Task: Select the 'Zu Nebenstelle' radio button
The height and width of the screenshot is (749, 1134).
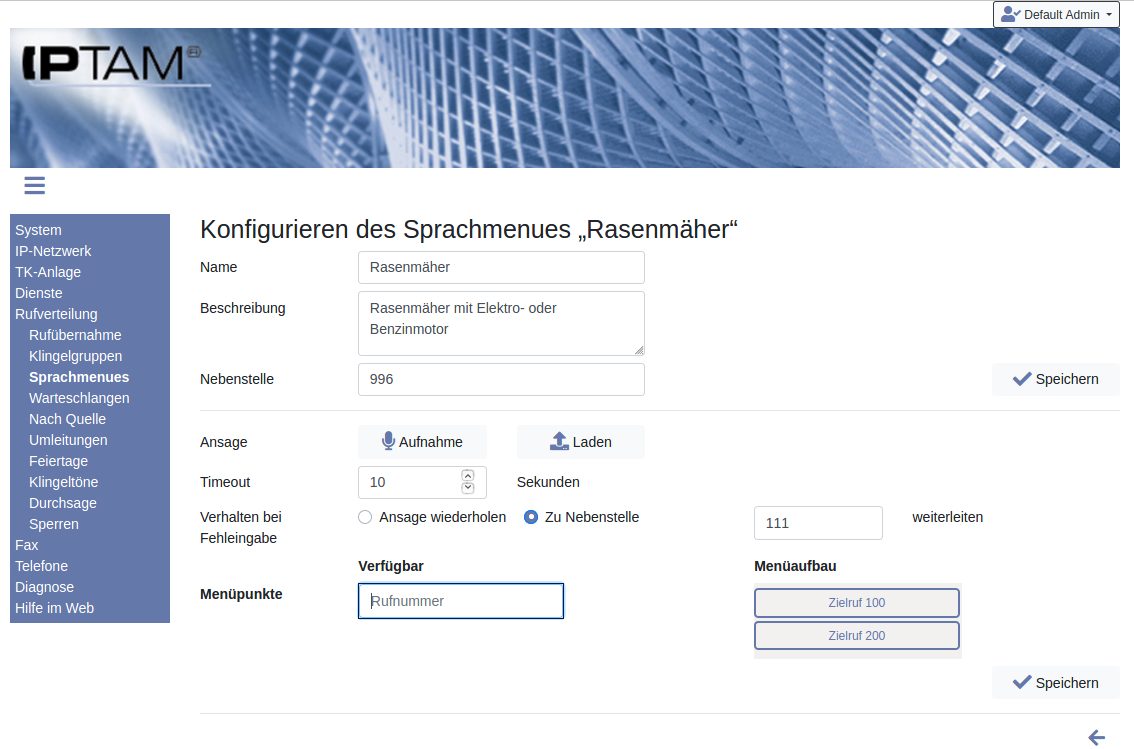Action: (x=531, y=517)
